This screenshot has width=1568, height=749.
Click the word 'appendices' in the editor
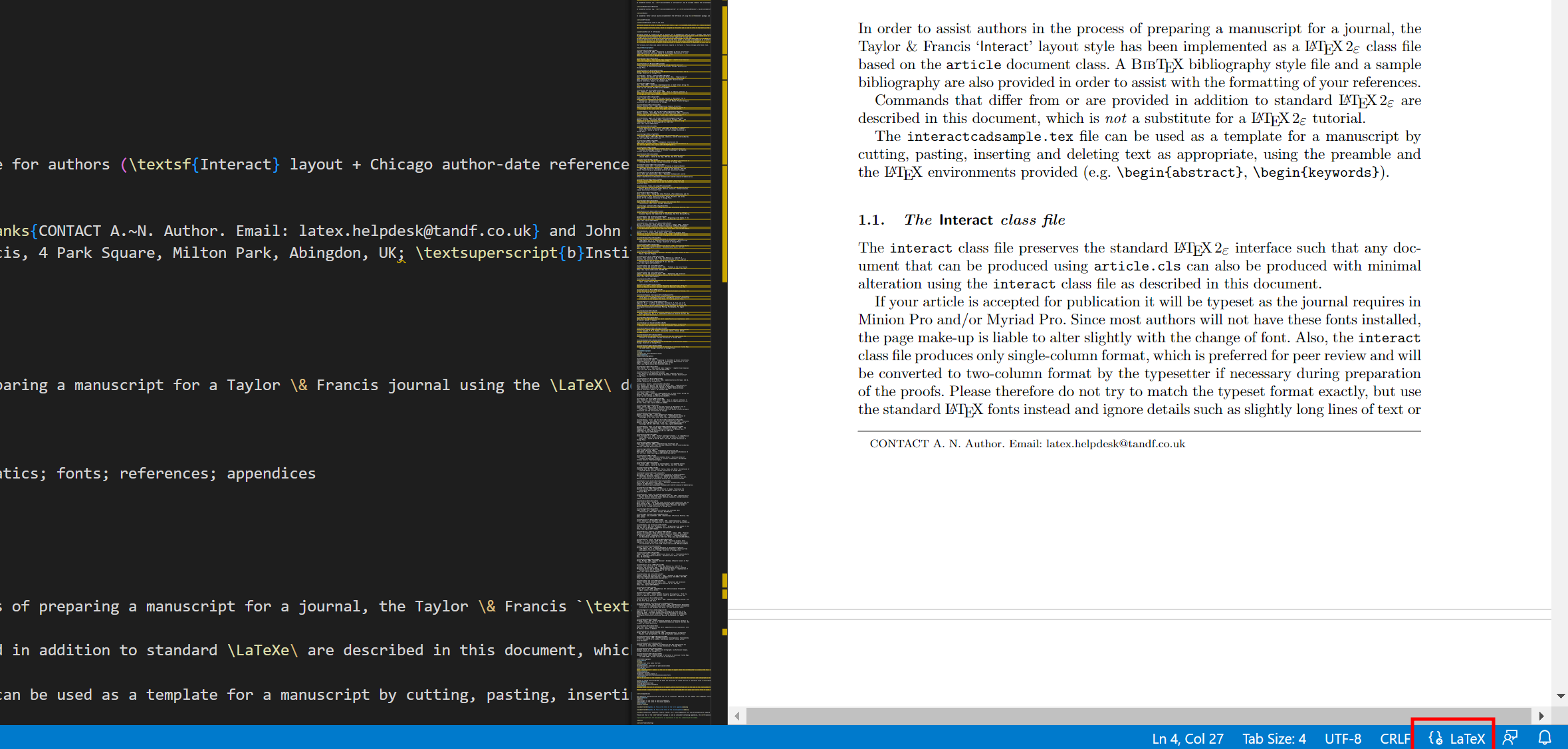coord(271,473)
